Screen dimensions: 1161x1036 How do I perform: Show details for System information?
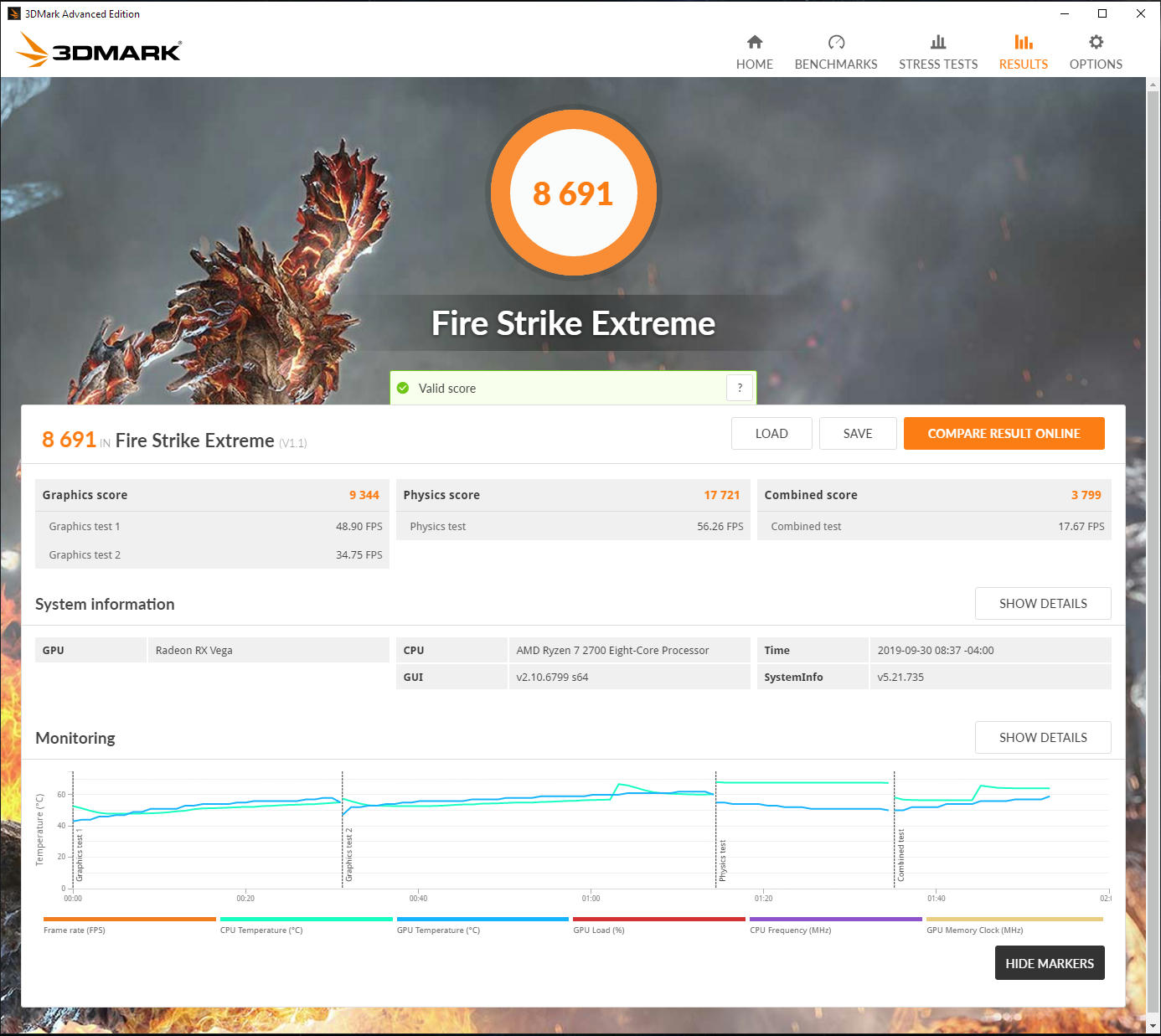(x=1043, y=603)
